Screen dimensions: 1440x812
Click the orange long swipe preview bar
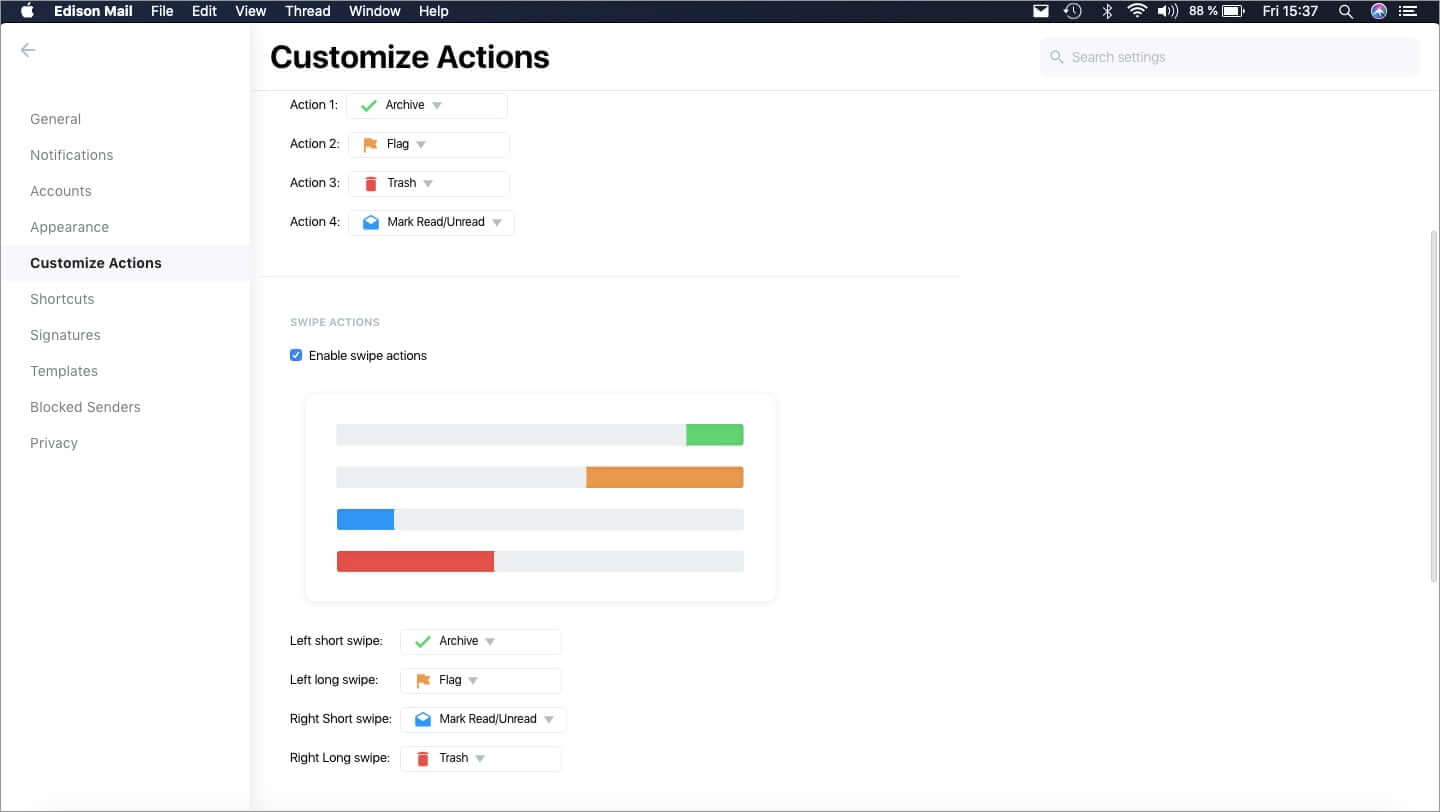pyautogui.click(x=665, y=477)
